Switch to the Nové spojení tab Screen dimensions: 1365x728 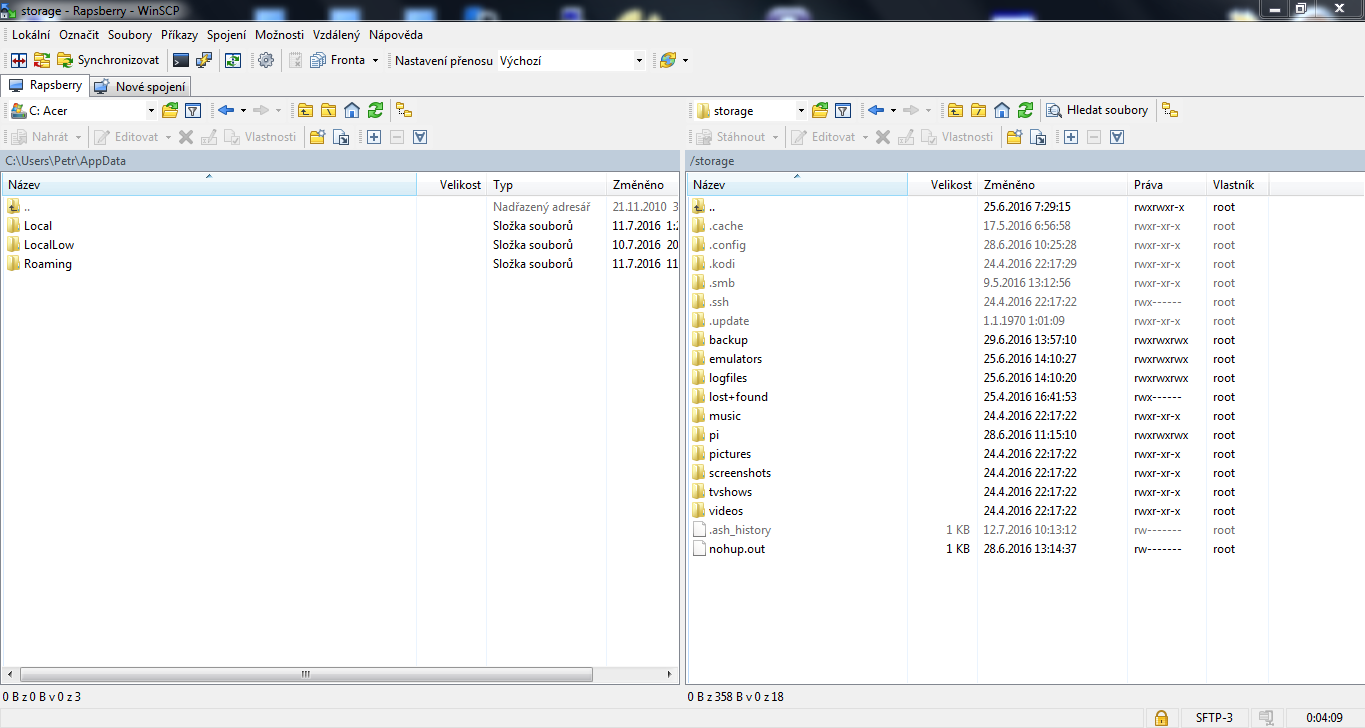point(140,87)
